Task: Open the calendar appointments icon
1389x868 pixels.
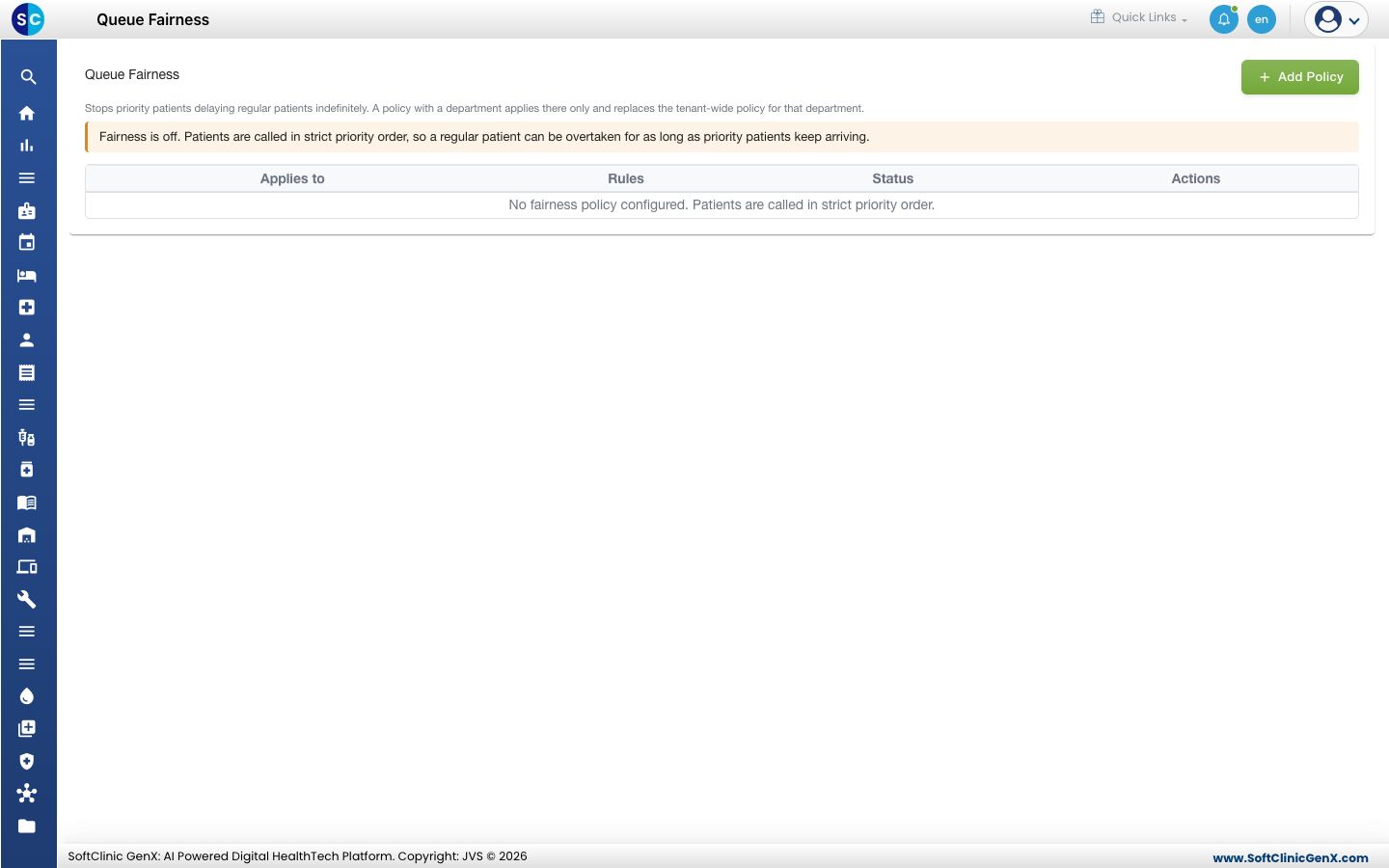Action: [x=27, y=243]
